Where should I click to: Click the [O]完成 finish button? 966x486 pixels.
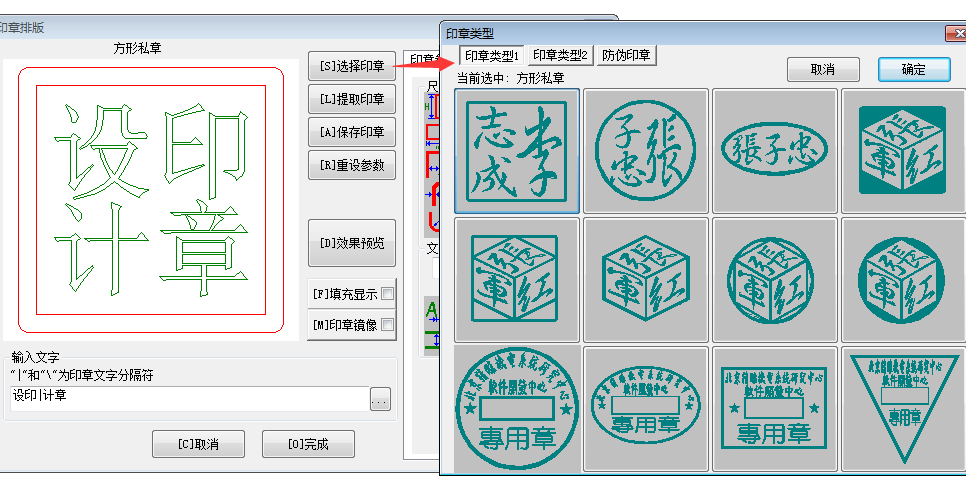coord(308,444)
